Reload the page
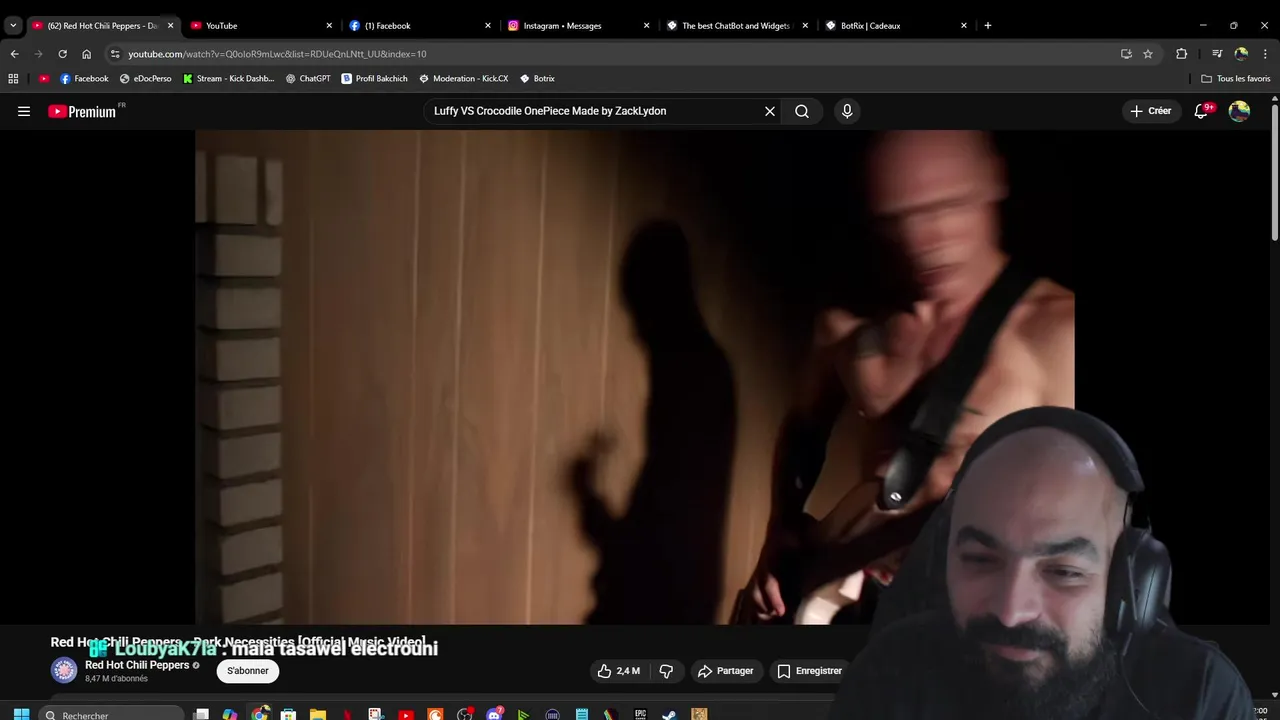 (x=62, y=54)
